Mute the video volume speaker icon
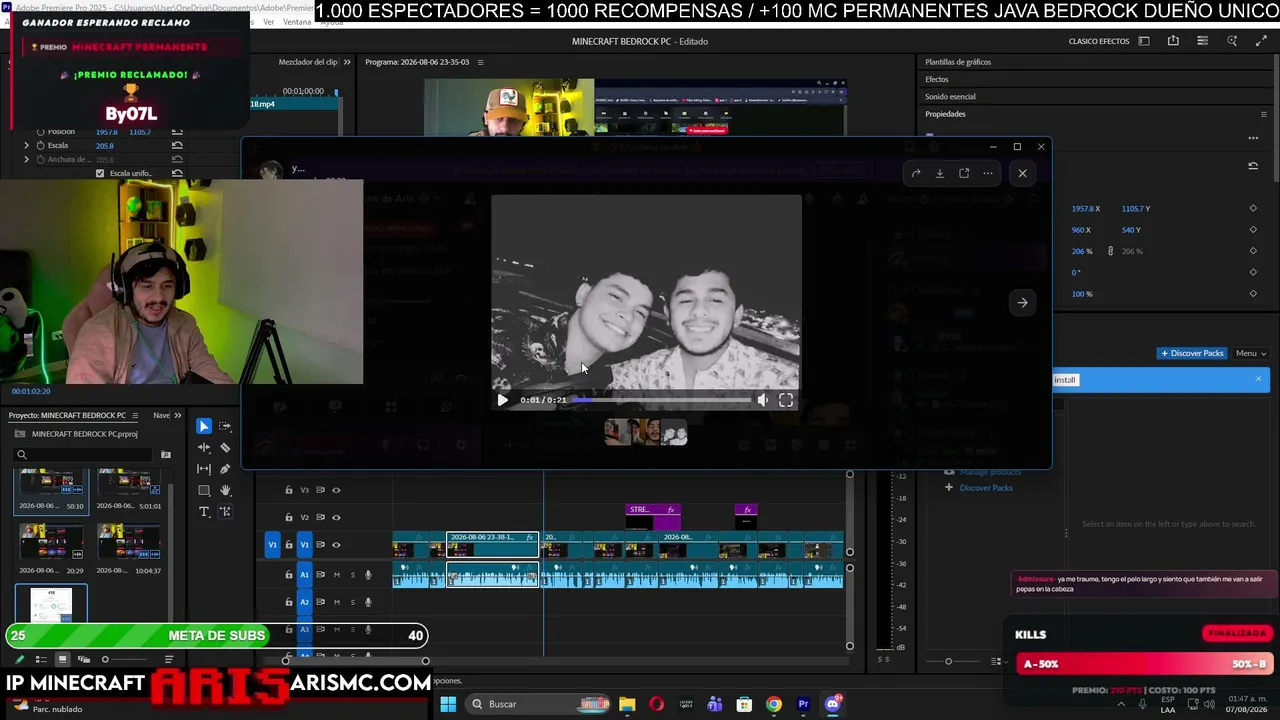The image size is (1280, 720). point(762,400)
